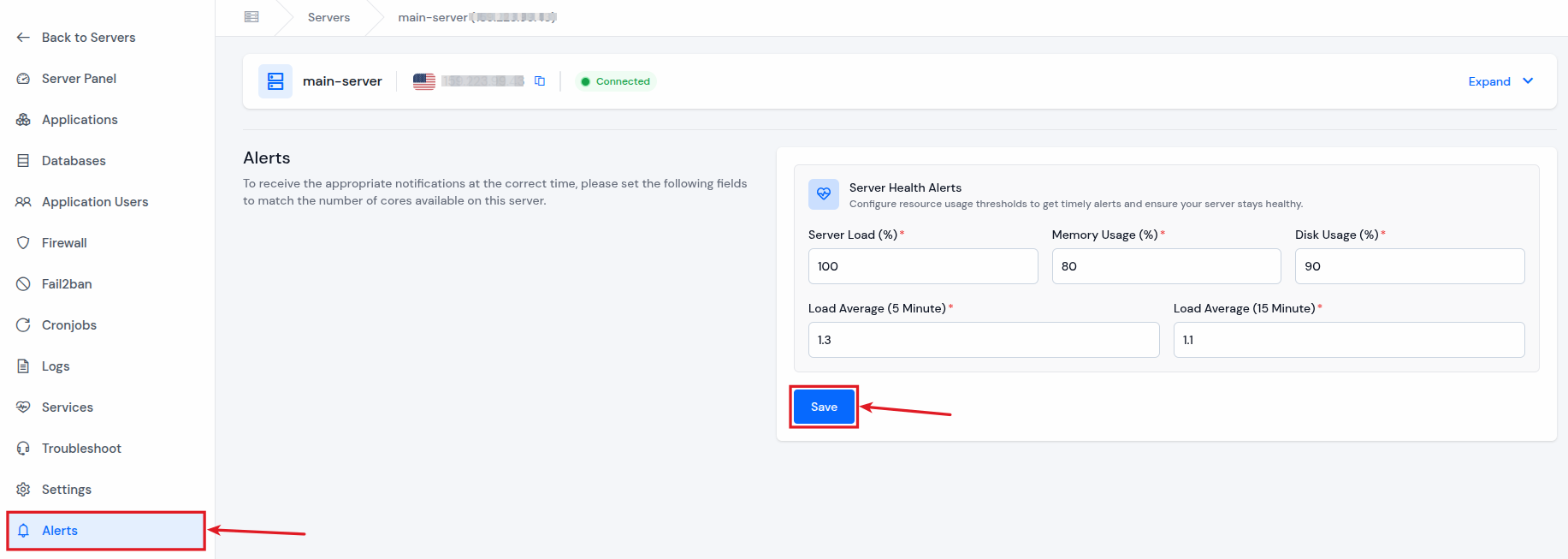Viewport: 1568px width, 559px height.
Task: Select Alerts in the sidebar
Action: coord(60,531)
